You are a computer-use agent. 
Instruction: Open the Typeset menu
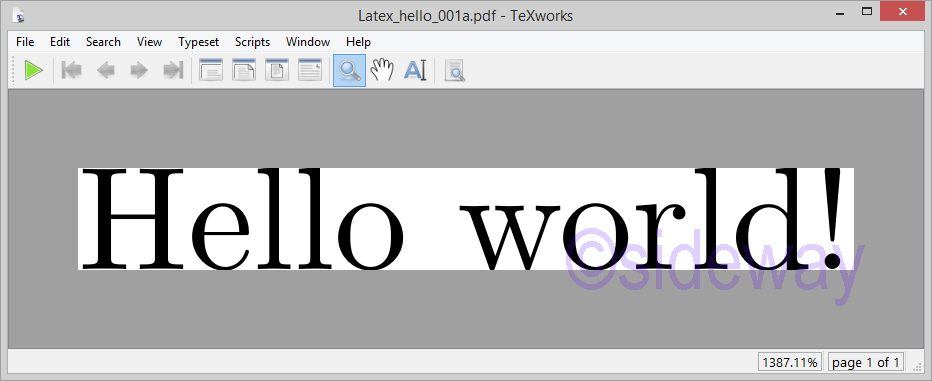click(x=199, y=42)
